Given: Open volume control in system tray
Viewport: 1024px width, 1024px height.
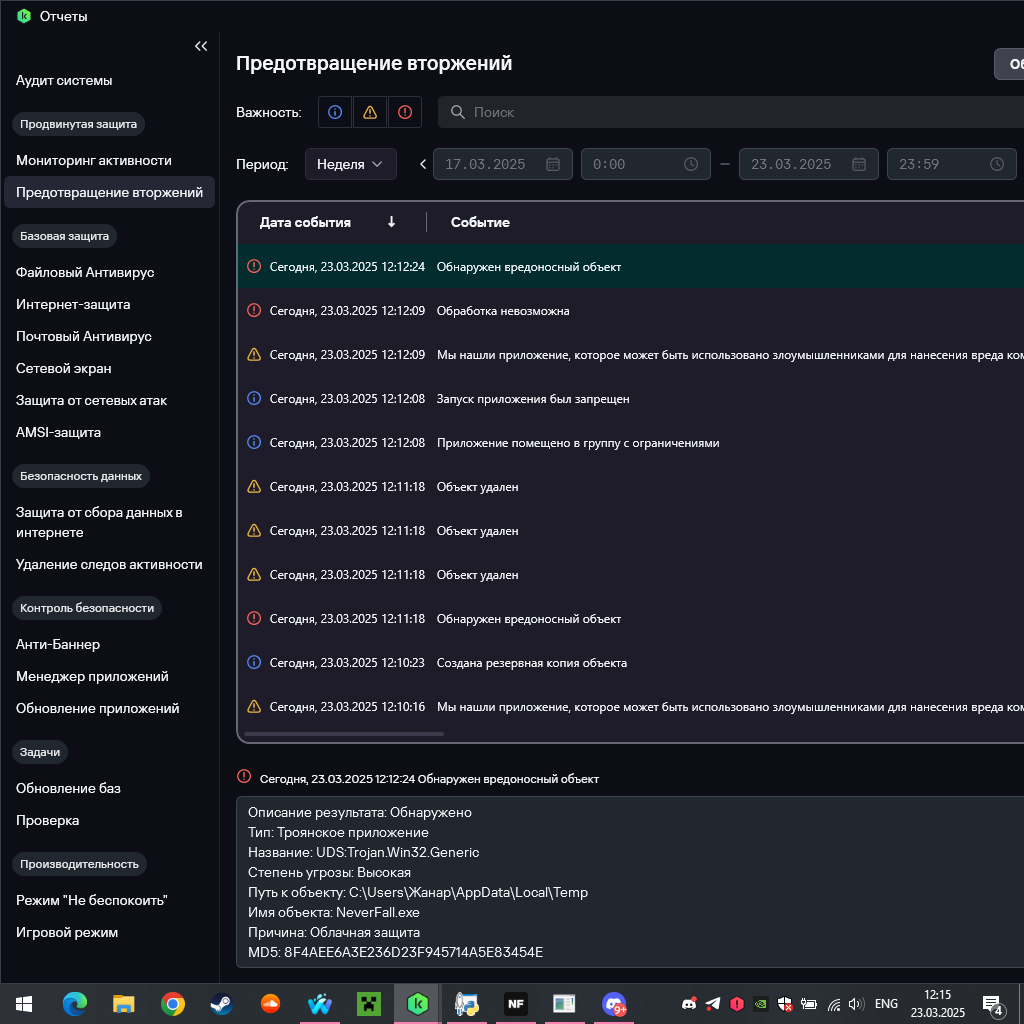Looking at the screenshot, I should pos(856,1004).
